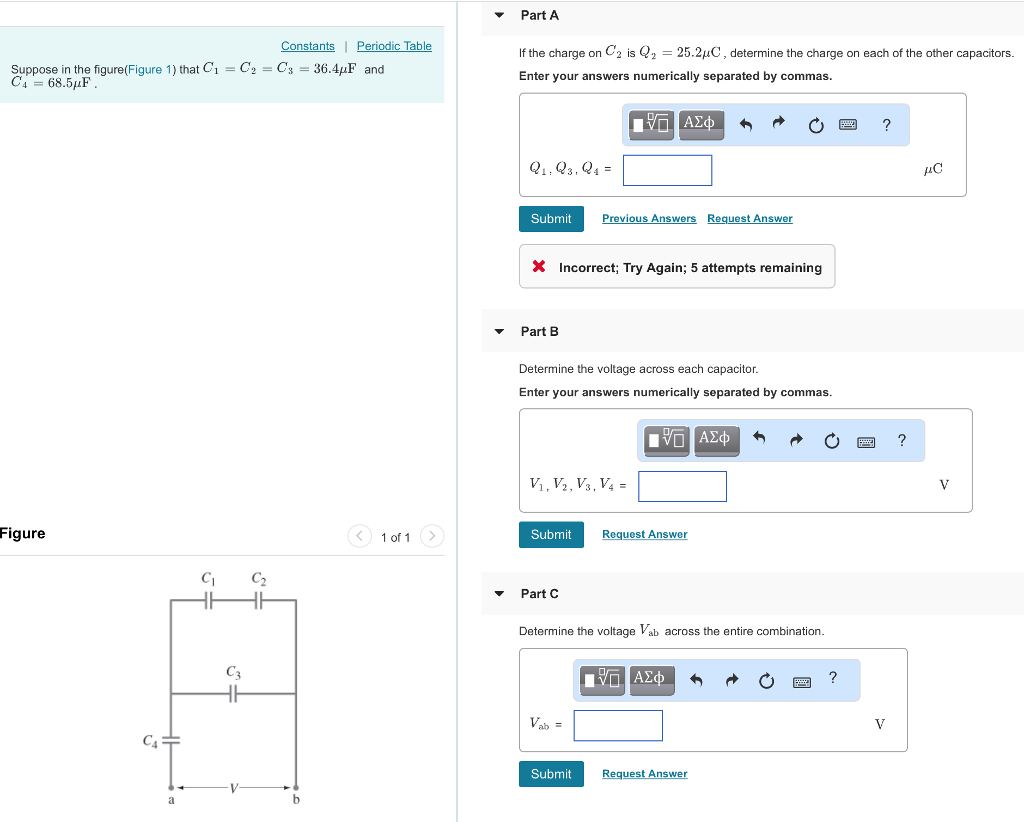
Task: Click the help question mark in Part A
Action: [885, 124]
